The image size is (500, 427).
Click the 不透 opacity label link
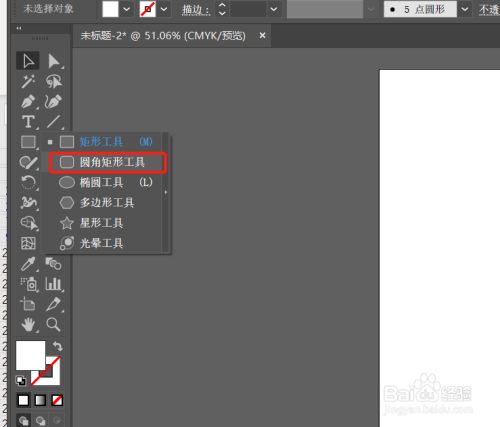[489, 9]
